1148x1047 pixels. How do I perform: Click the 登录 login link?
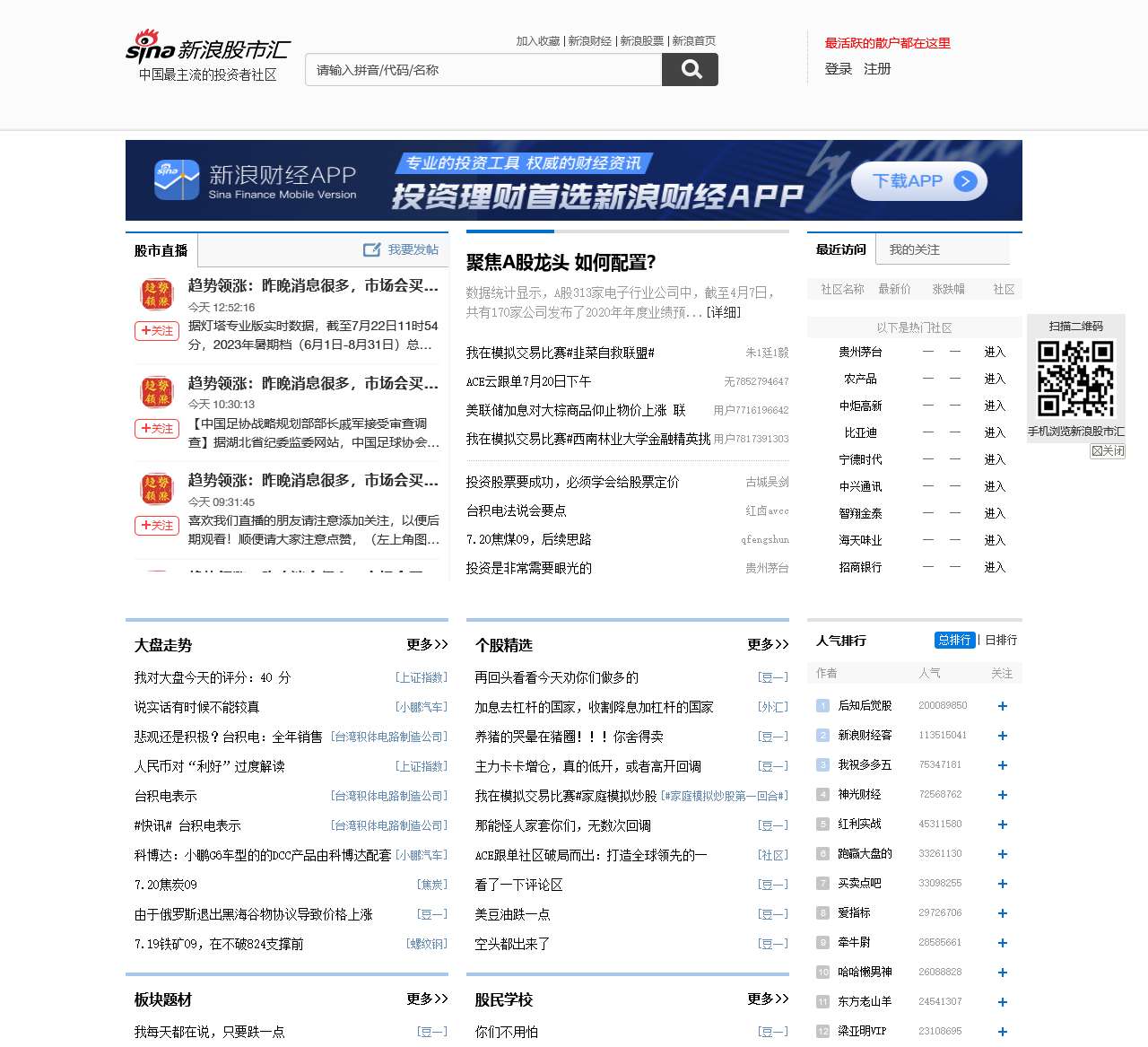pyautogui.click(x=839, y=69)
